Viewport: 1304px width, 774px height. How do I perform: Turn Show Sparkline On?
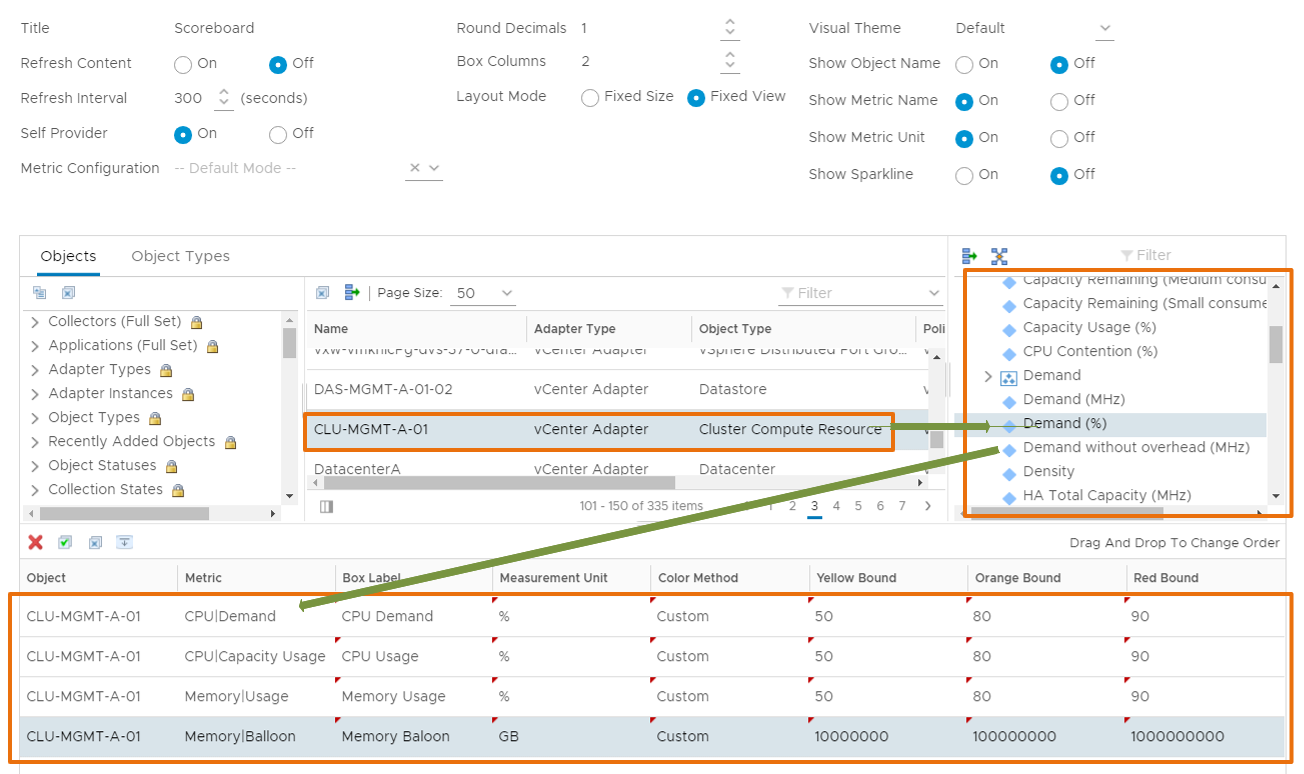point(964,175)
